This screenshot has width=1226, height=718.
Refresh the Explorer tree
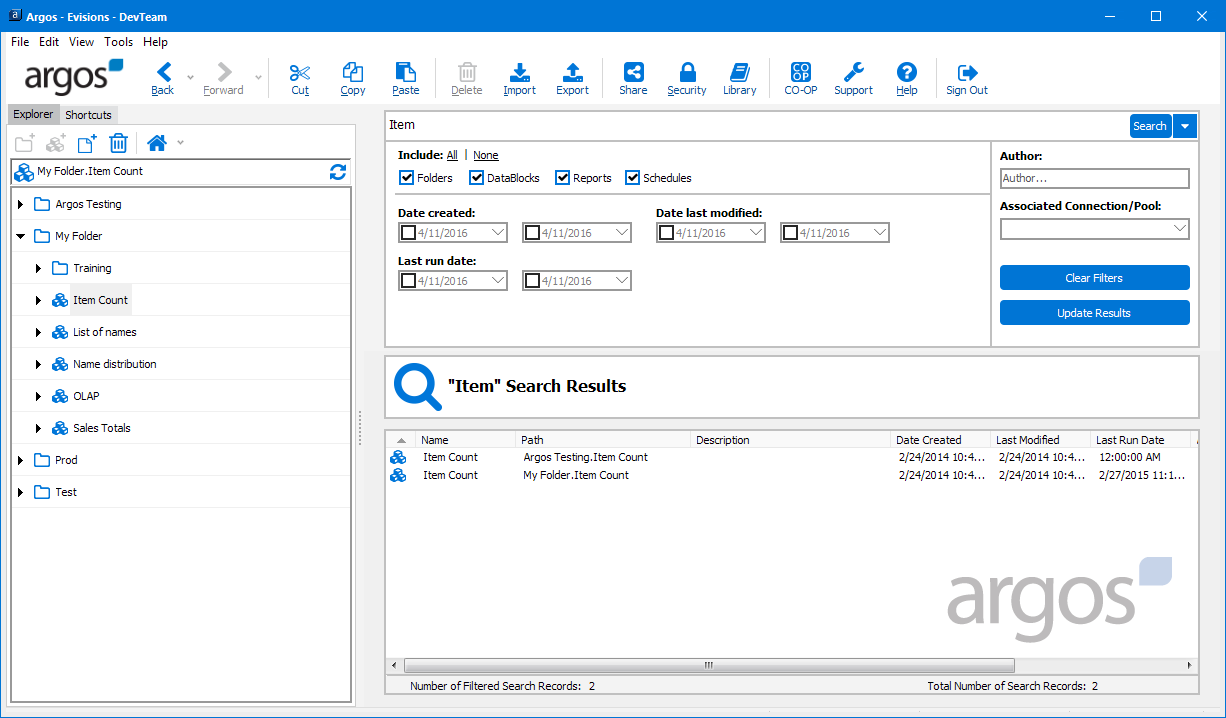point(338,172)
